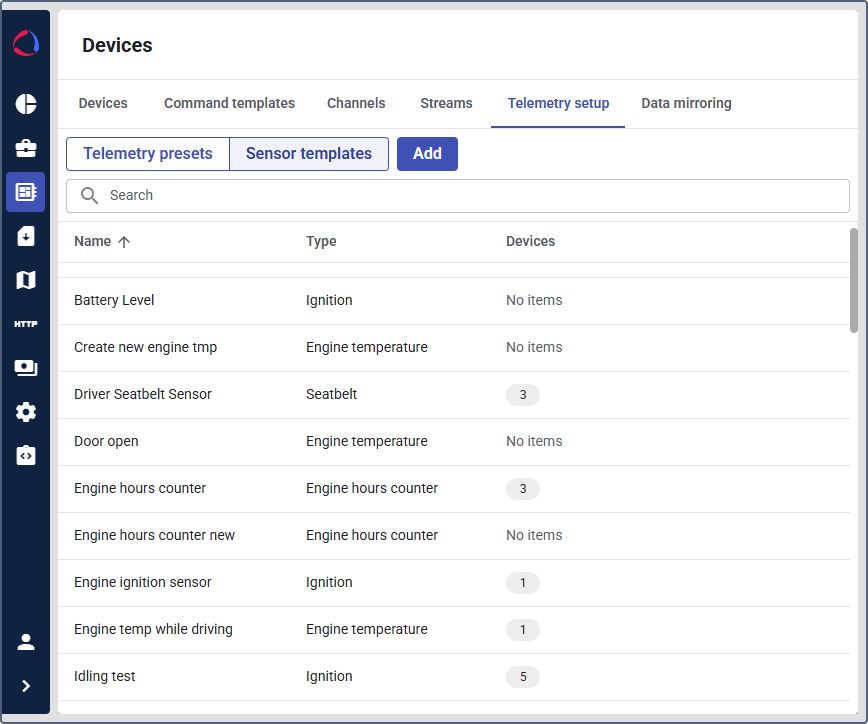868x724 pixels.
Task: Select the highlighted devices icon in sidebar
Action: (26, 192)
